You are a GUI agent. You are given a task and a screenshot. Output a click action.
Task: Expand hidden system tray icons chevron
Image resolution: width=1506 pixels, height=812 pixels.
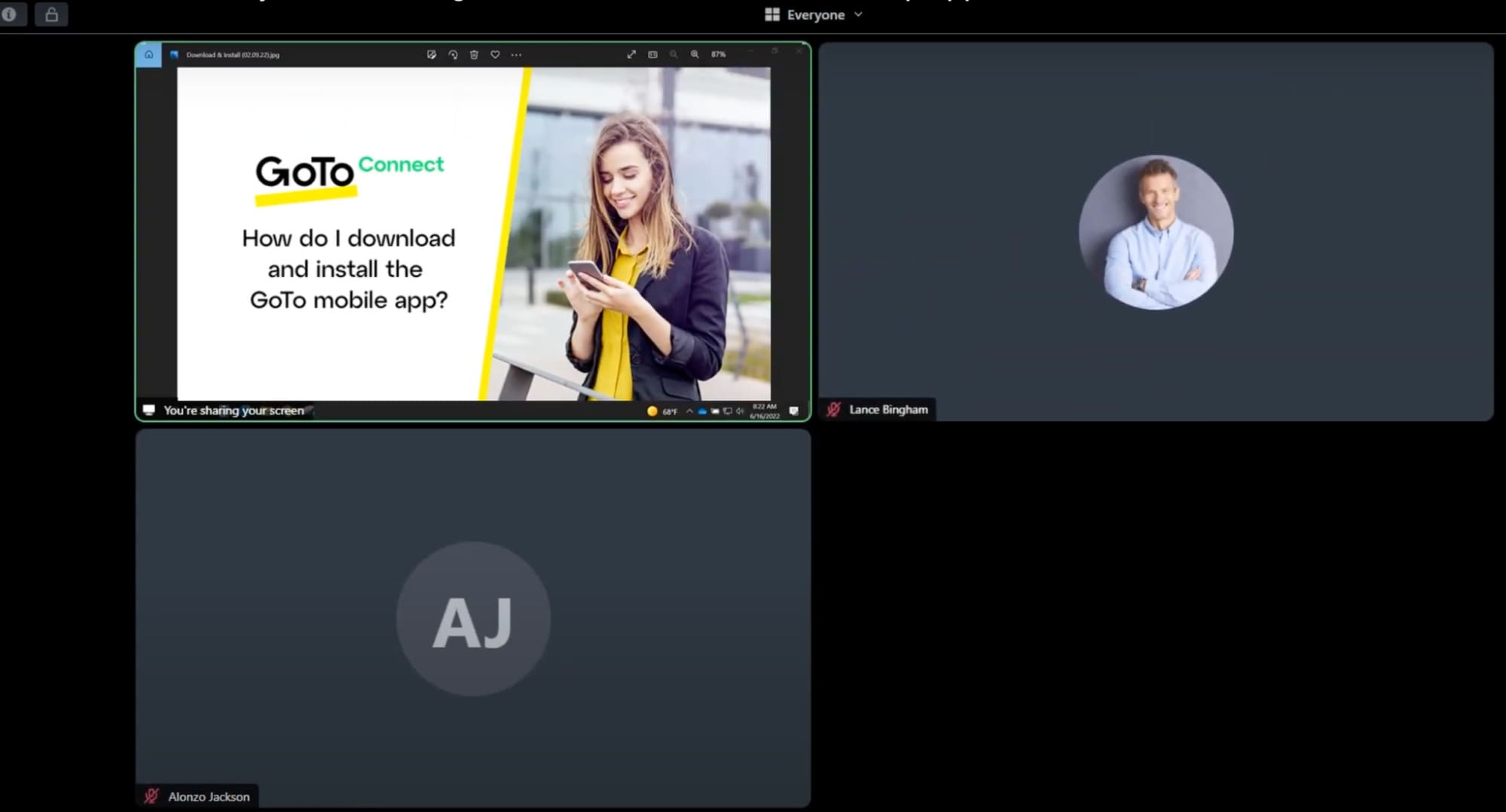(689, 411)
